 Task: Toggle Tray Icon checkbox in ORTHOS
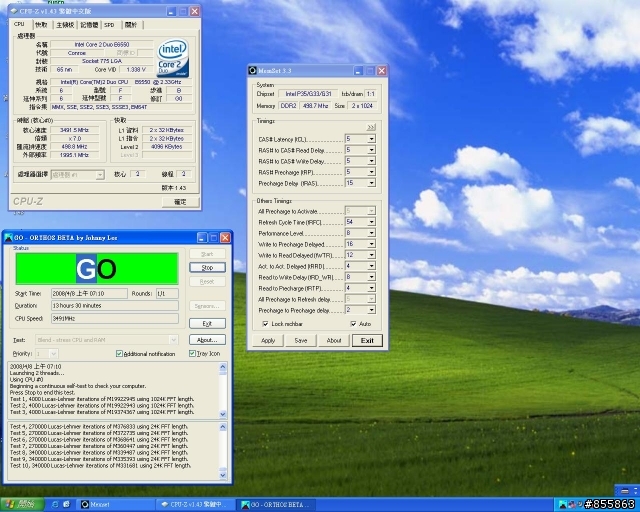[x=192, y=354]
